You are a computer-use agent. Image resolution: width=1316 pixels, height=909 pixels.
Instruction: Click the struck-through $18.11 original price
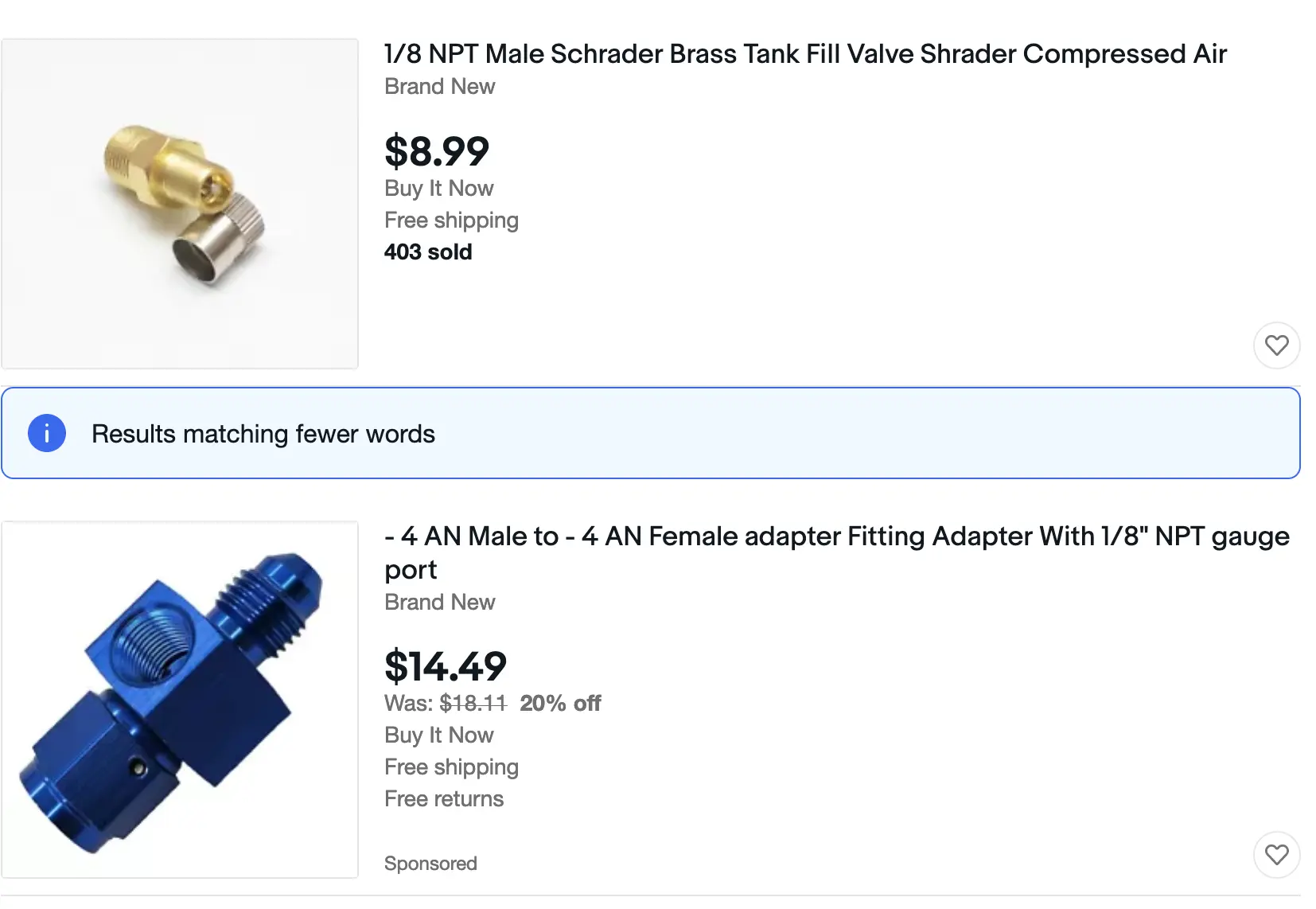(473, 703)
